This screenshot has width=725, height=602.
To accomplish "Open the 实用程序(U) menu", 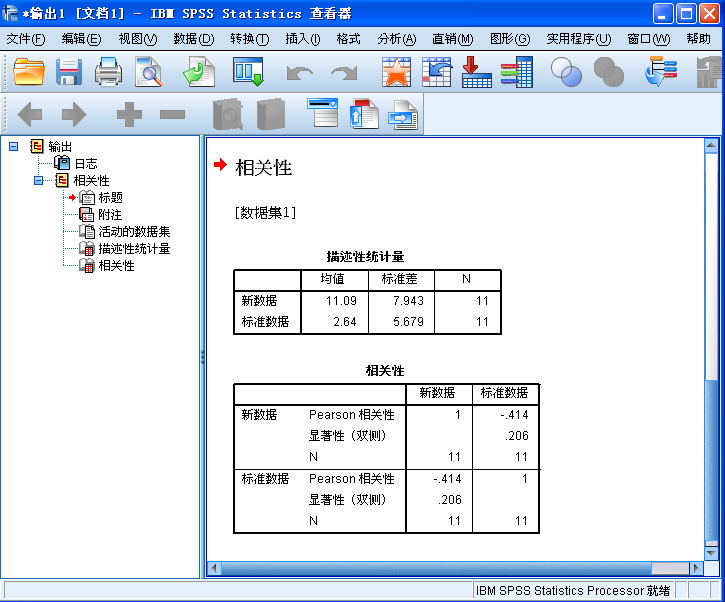I will (579, 39).
